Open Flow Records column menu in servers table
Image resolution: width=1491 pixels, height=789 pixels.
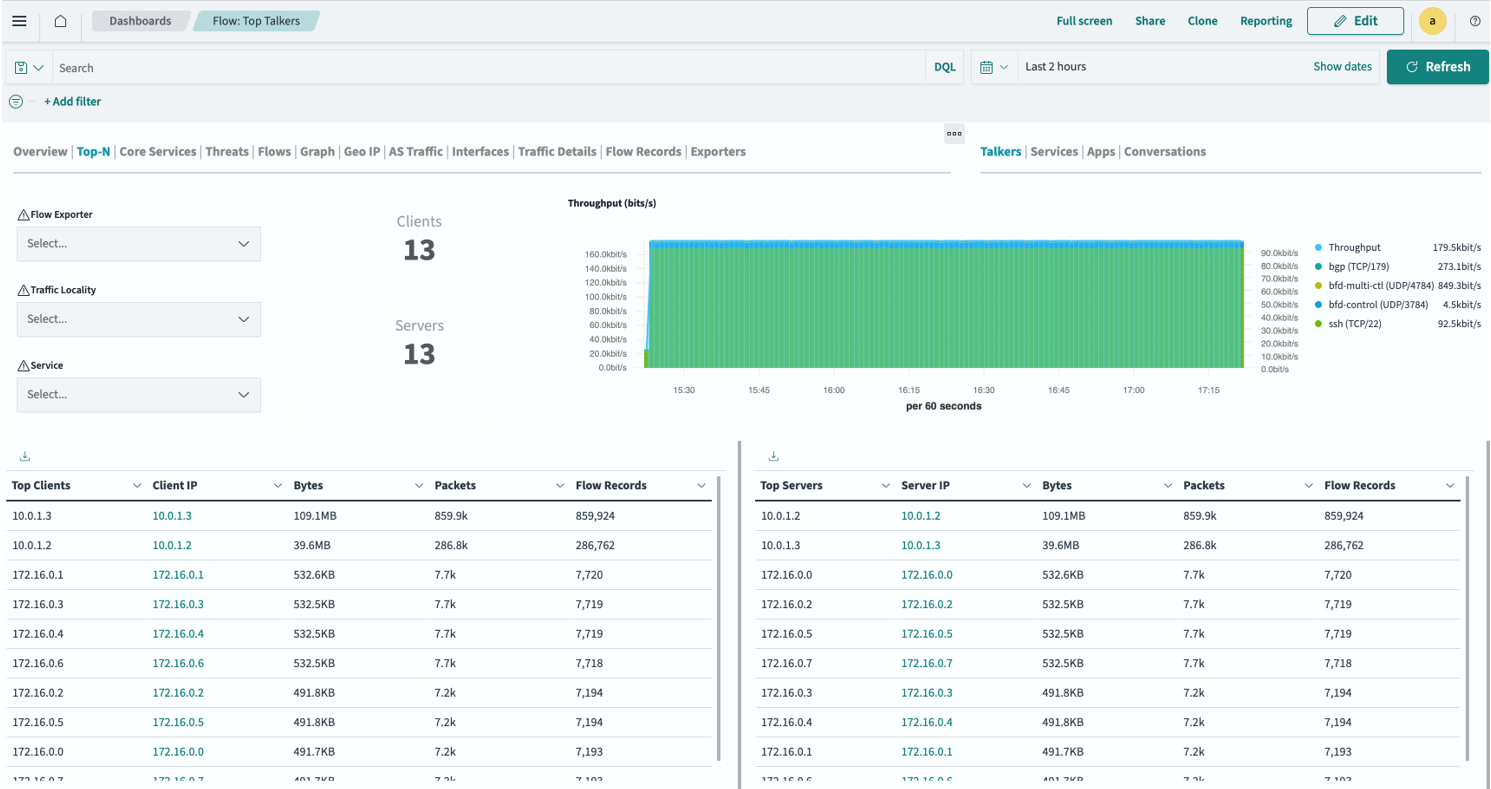tap(1450, 486)
